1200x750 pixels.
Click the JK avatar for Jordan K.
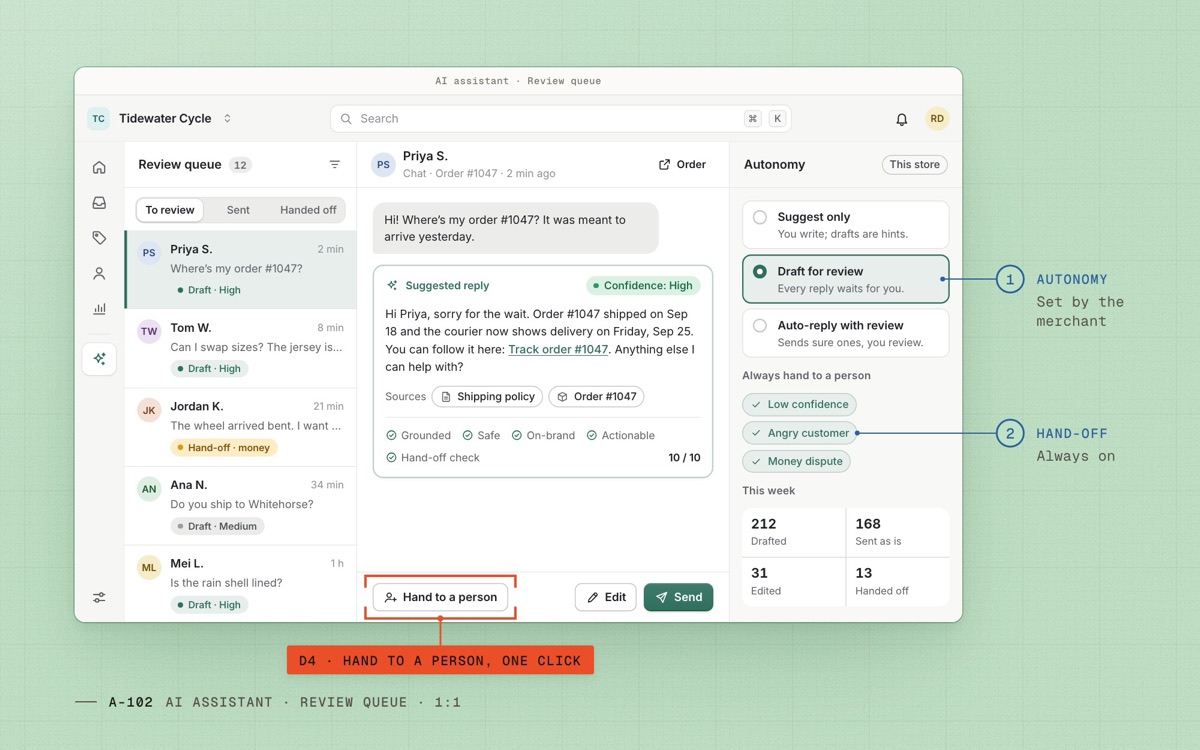149,410
